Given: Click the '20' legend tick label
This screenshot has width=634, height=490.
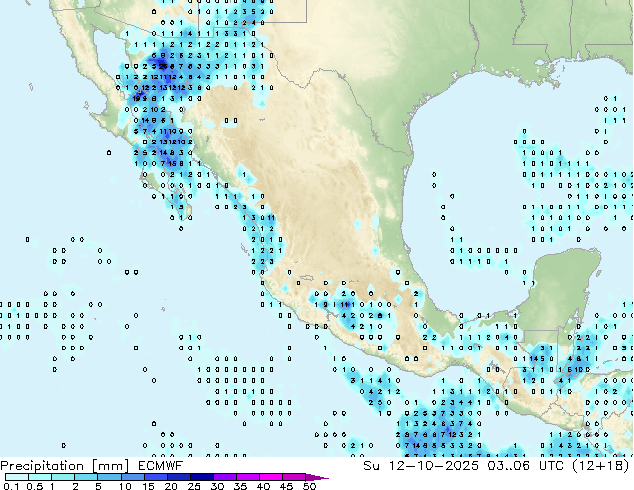Looking at the screenshot, I should click(x=171, y=486).
